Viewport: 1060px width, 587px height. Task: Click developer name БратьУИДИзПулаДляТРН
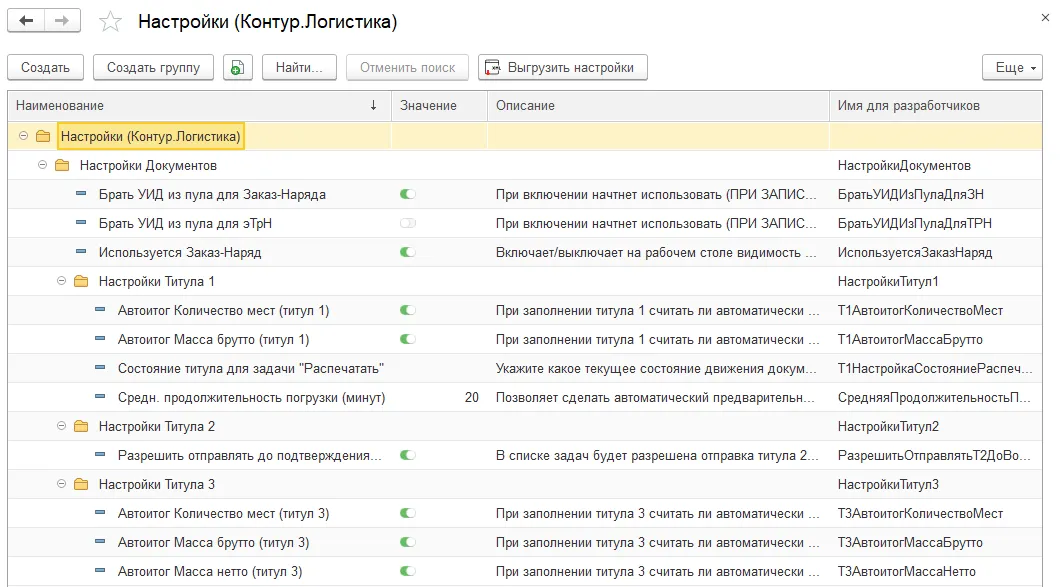click(x=915, y=224)
